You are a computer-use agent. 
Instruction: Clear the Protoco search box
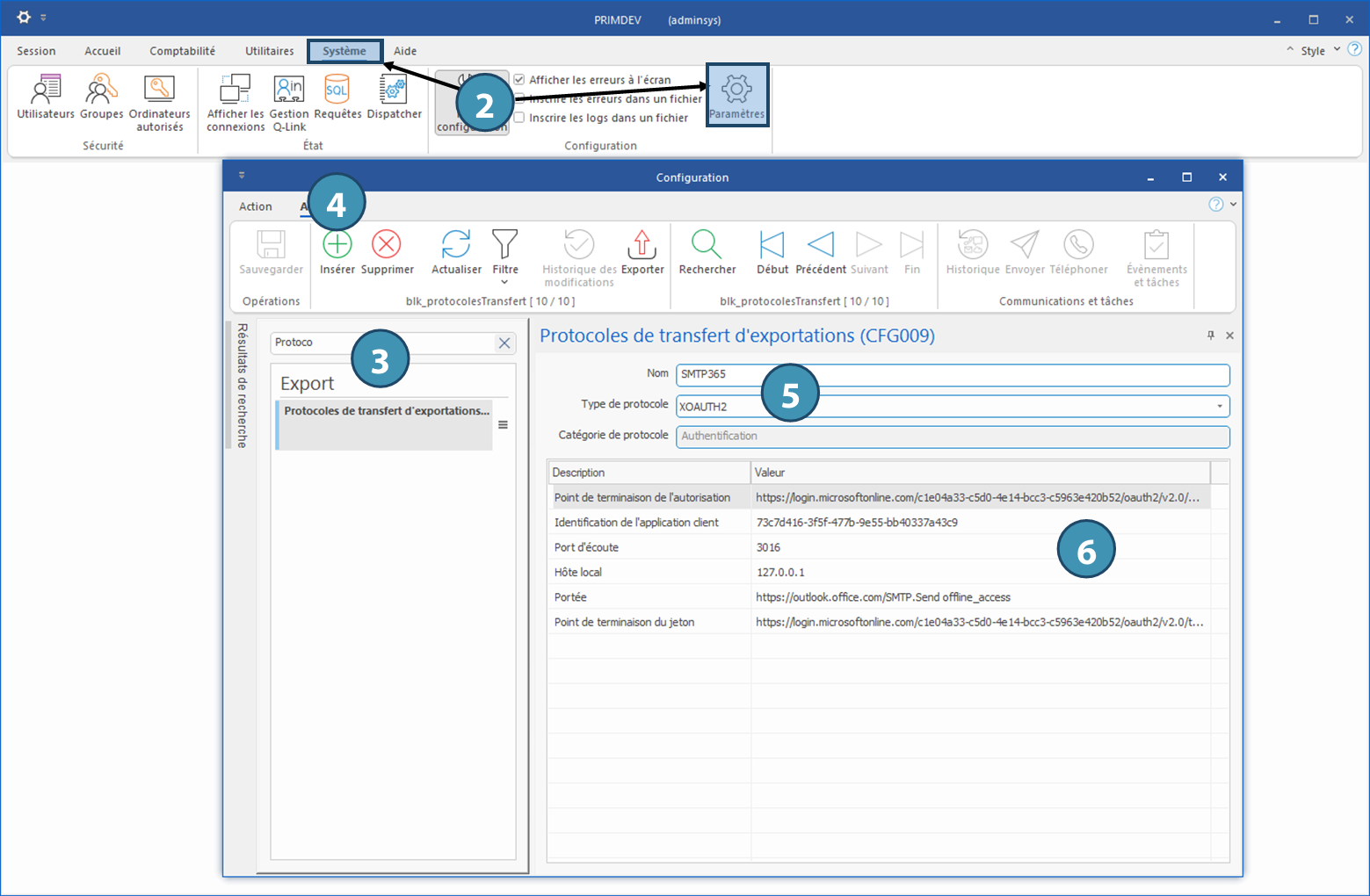point(504,343)
